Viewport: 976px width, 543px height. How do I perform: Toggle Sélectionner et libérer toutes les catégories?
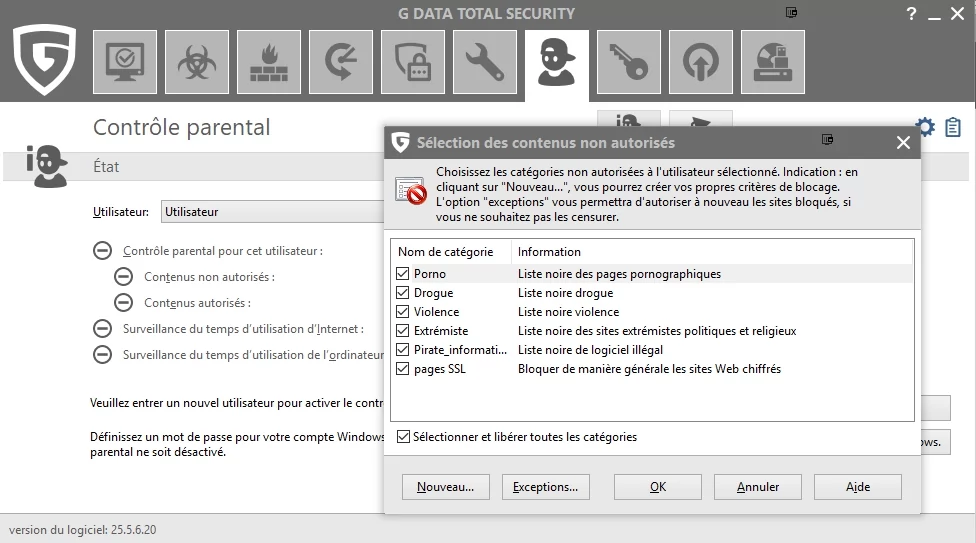[403, 437]
